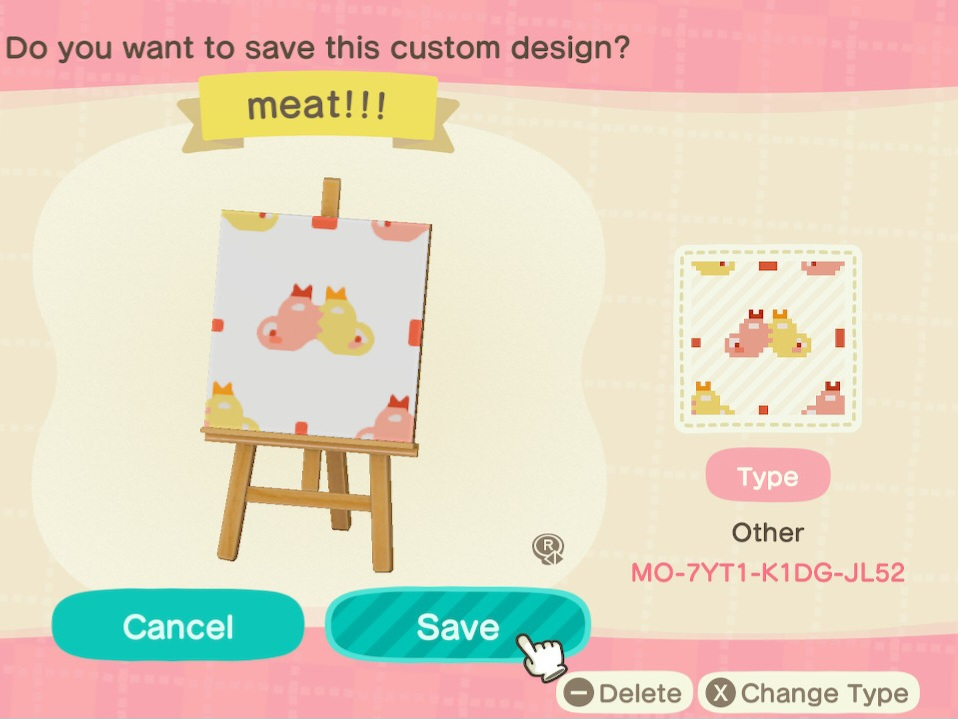Click the minus icon next to Delete
Image resolution: width=958 pixels, height=719 pixels.
pyautogui.click(x=578, y=693)
